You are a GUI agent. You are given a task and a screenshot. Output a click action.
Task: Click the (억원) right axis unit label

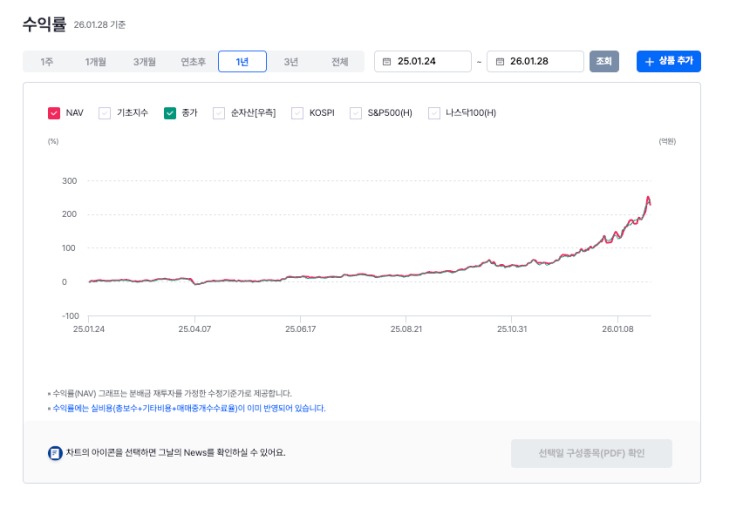[x=667, y=141]
